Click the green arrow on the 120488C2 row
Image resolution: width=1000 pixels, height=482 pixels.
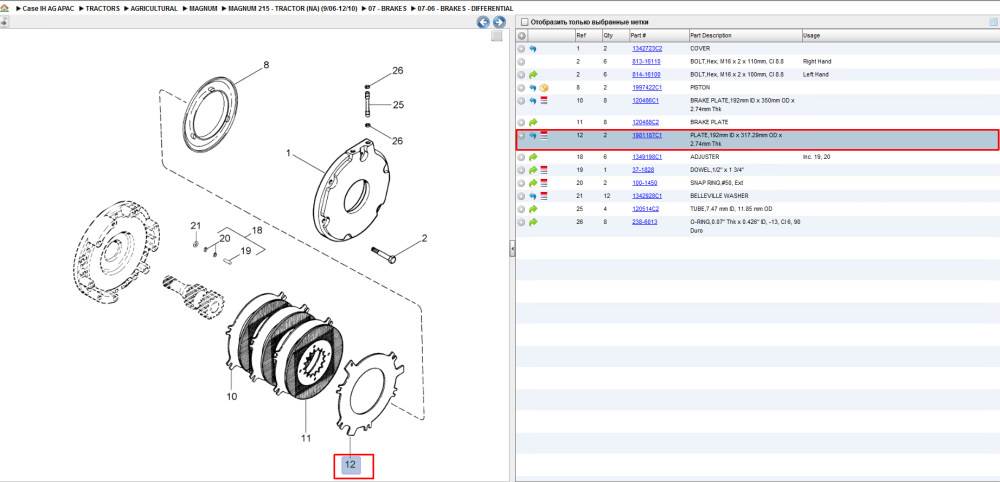pos(533,122)
